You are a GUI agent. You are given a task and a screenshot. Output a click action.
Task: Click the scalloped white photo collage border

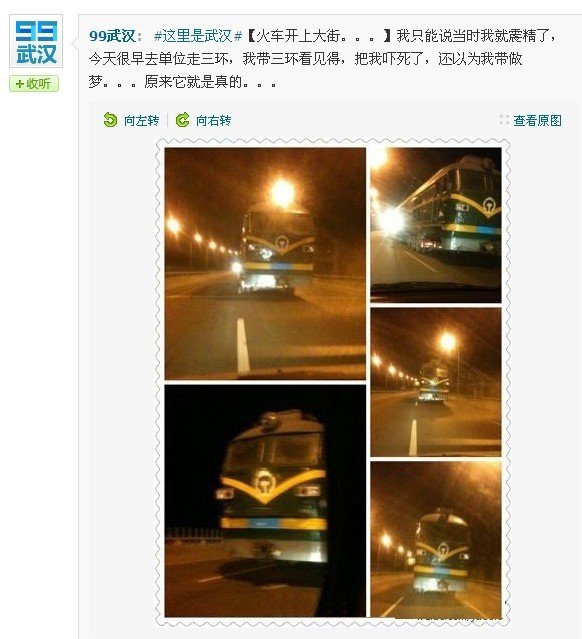pyautogui.click(x=160, y=383)
